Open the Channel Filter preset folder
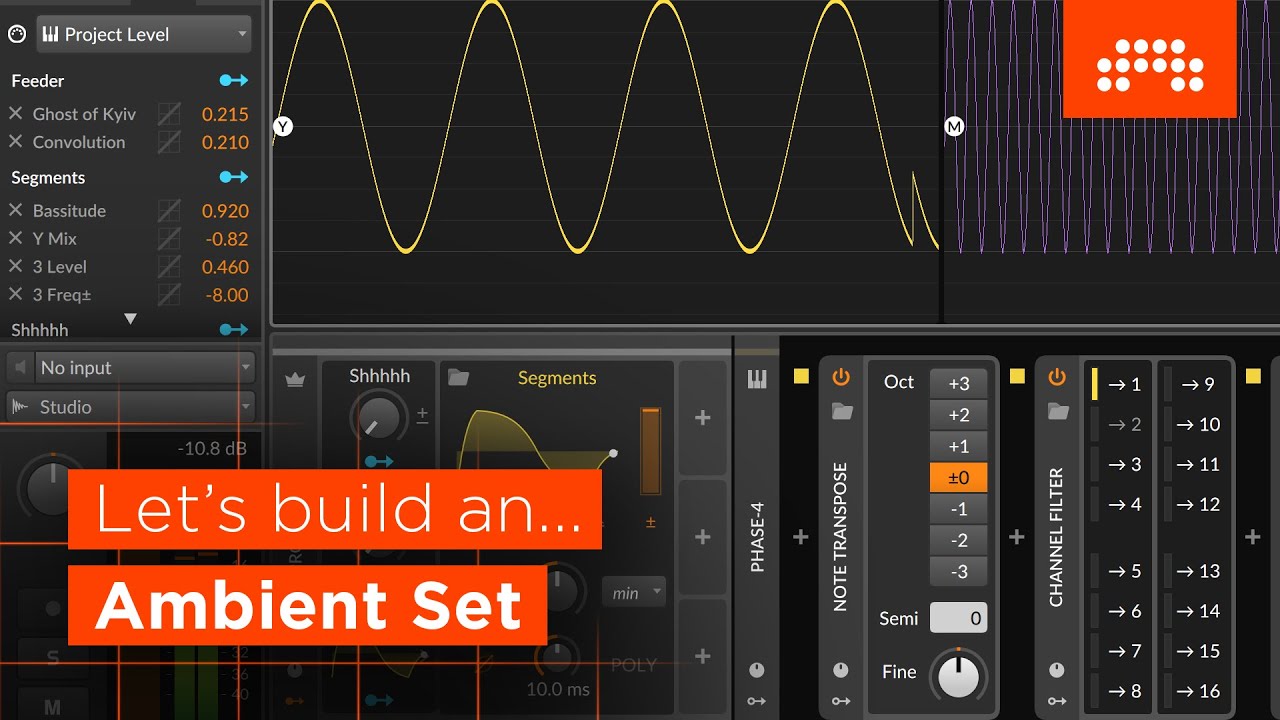 [1058, 411]
